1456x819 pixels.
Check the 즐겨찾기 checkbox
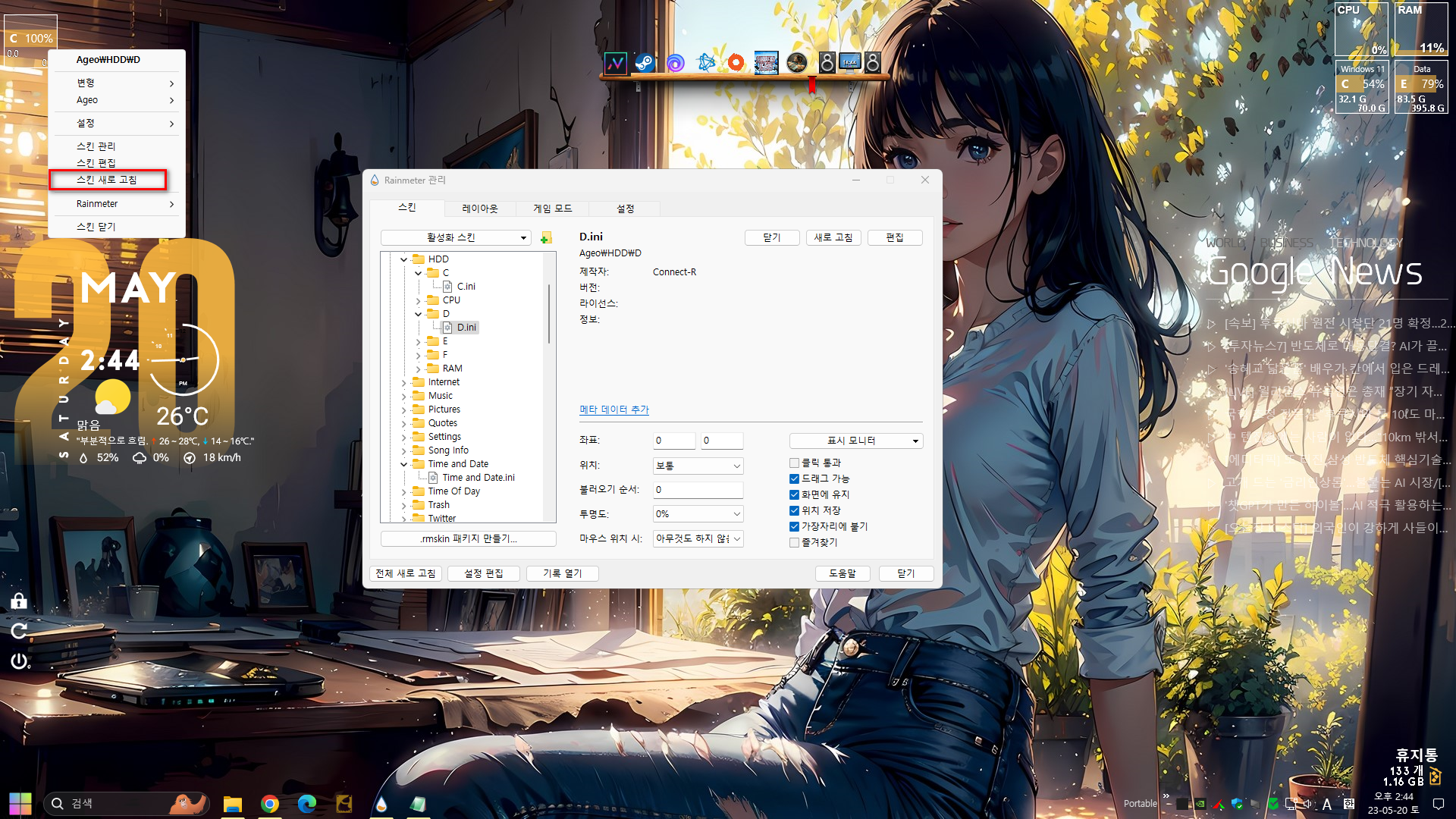[x=794, y=542]
